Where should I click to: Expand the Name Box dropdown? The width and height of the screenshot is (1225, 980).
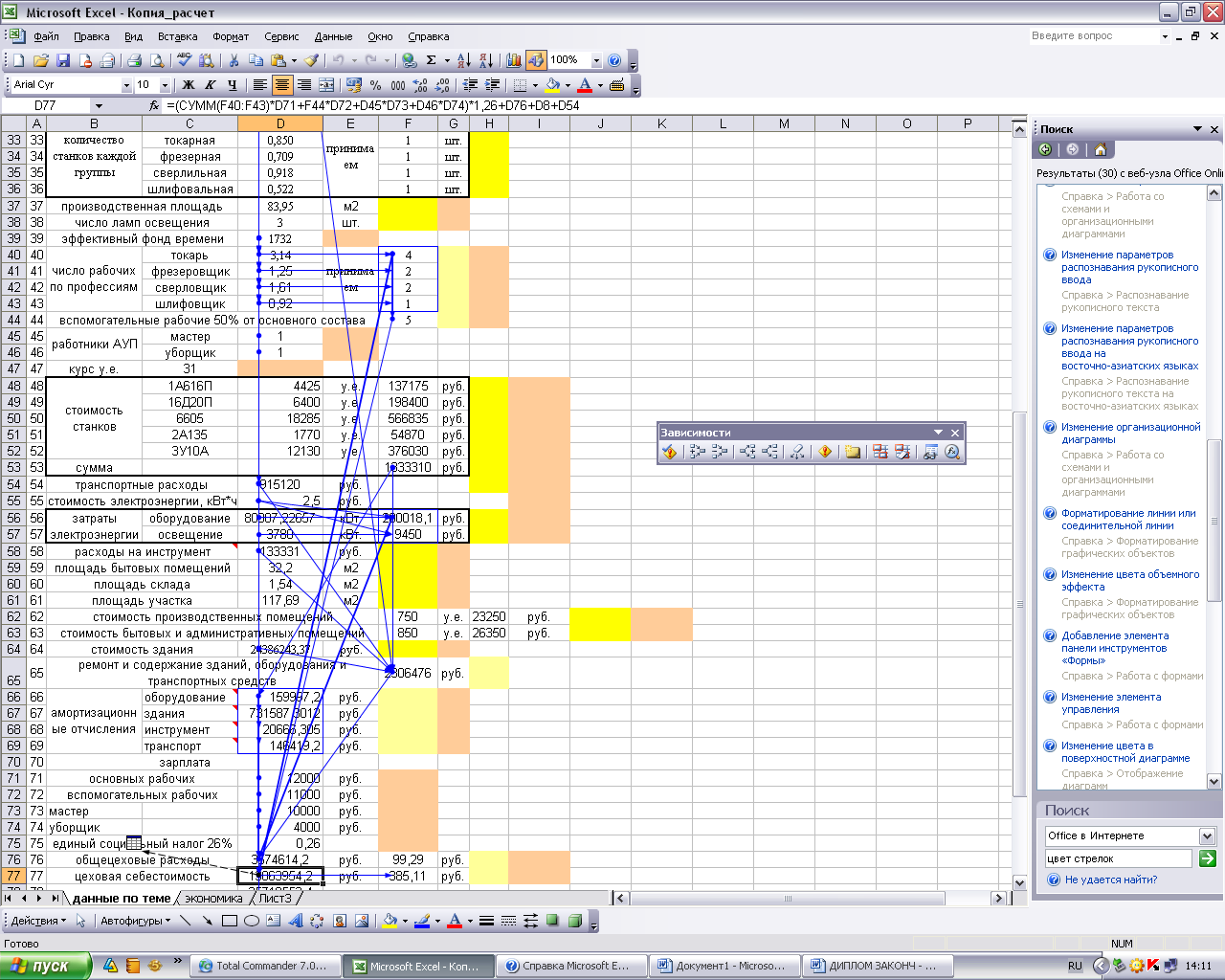pos(98,106)
